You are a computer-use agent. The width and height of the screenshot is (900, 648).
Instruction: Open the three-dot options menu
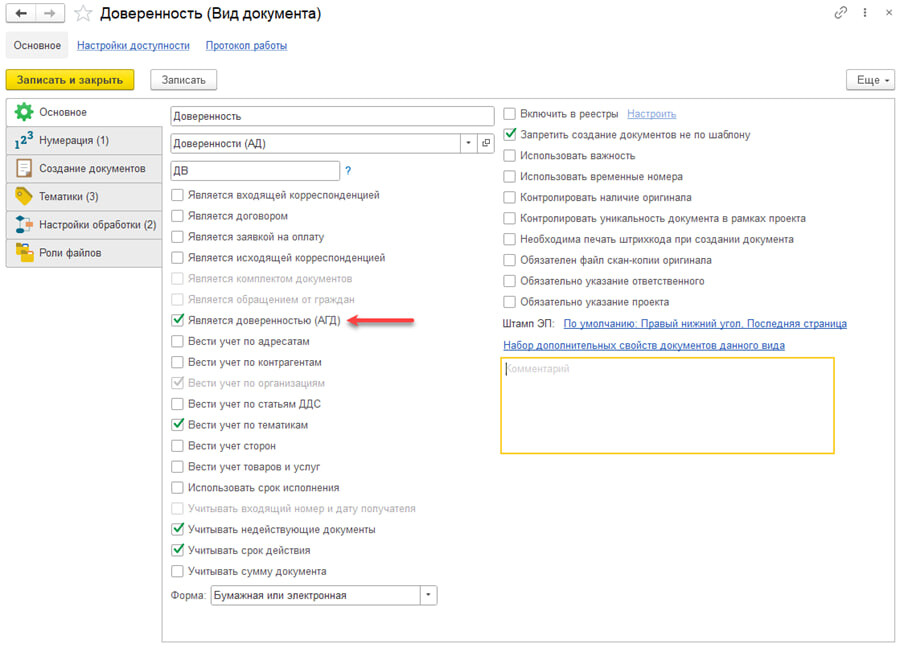(x=864, y=13)
